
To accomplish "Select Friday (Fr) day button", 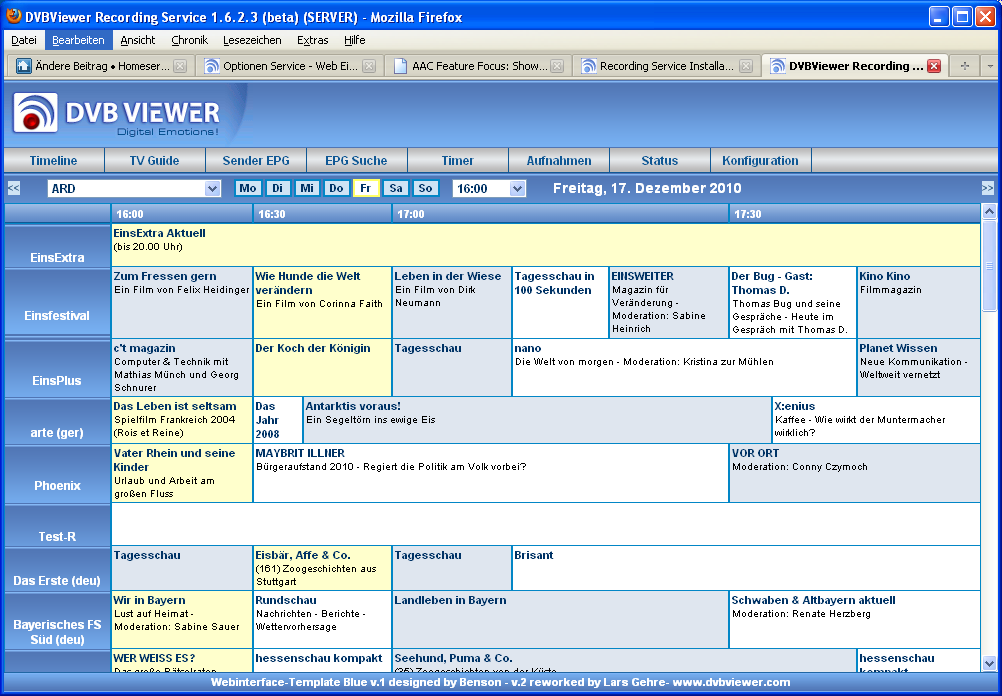I will (x=366, y=189).
